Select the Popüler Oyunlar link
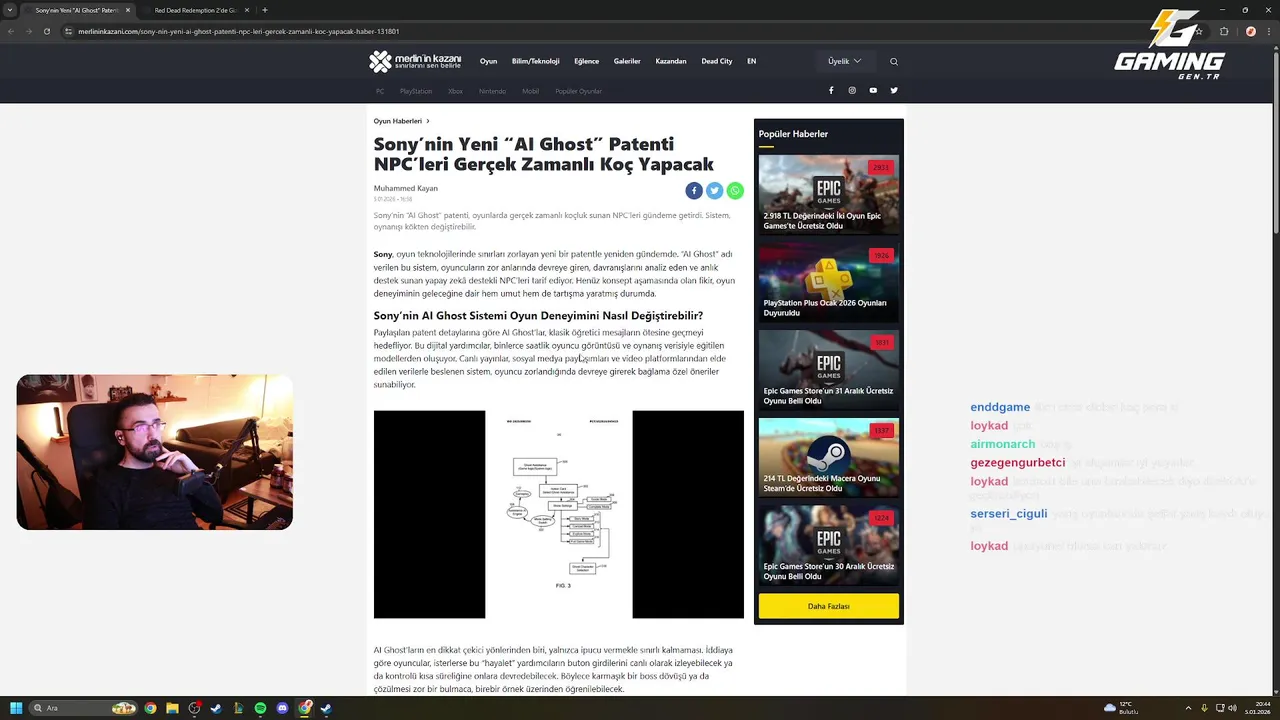The height and width of the screenshot is (720, 1280). 579,91
